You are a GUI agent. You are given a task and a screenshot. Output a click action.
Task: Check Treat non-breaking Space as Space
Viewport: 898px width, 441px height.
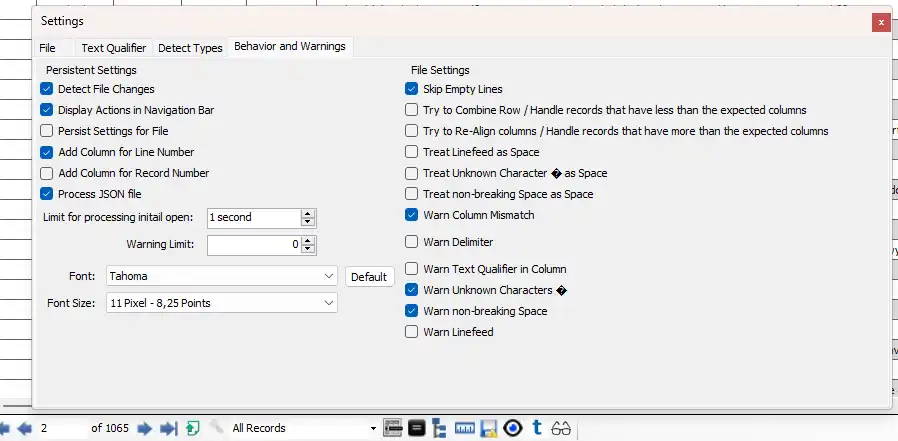click(x=411, y=194)
